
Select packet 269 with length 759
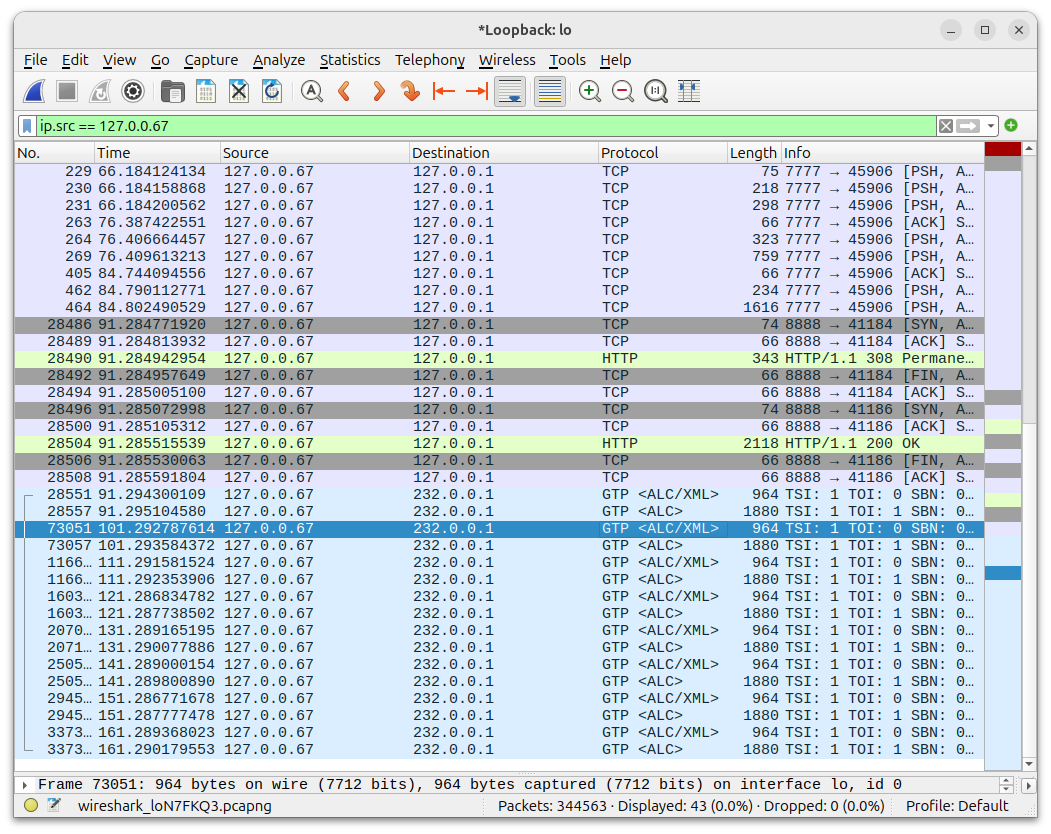499,257
